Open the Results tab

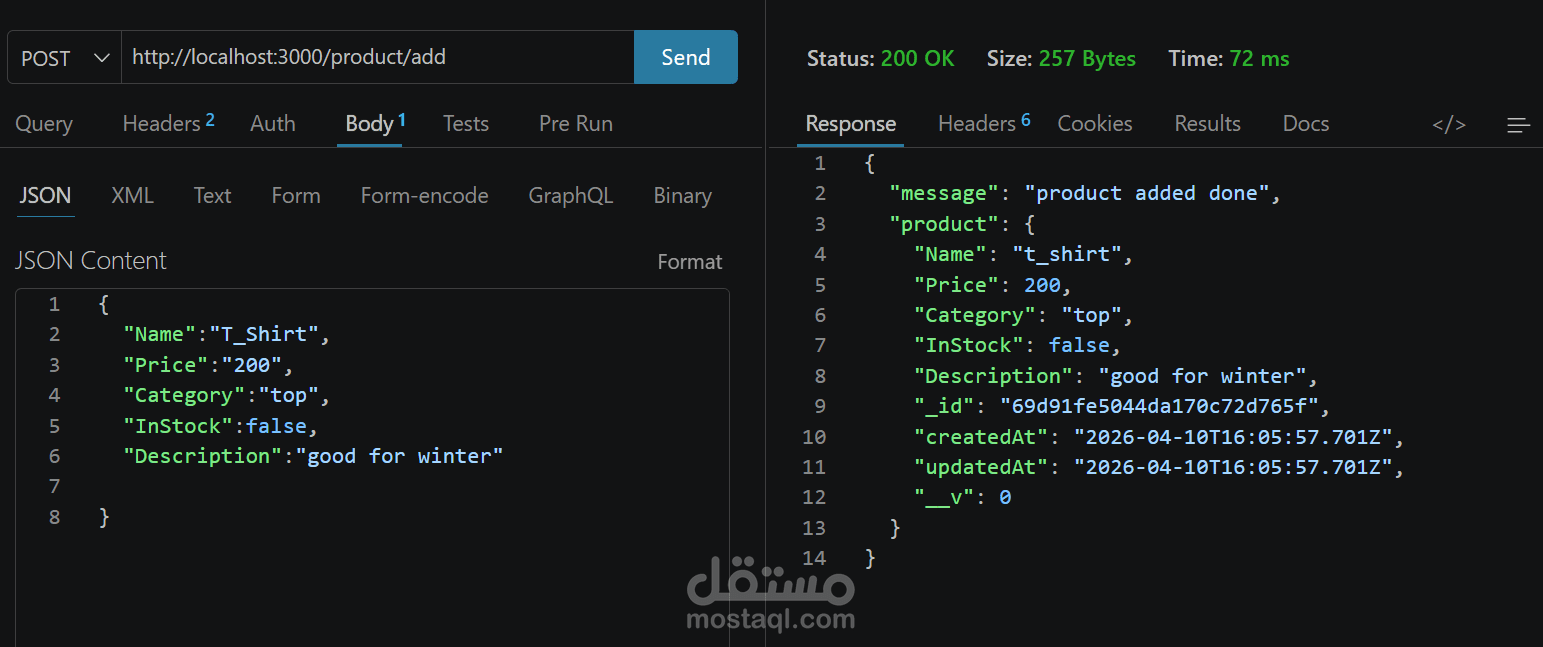(x=1207, y=124)
